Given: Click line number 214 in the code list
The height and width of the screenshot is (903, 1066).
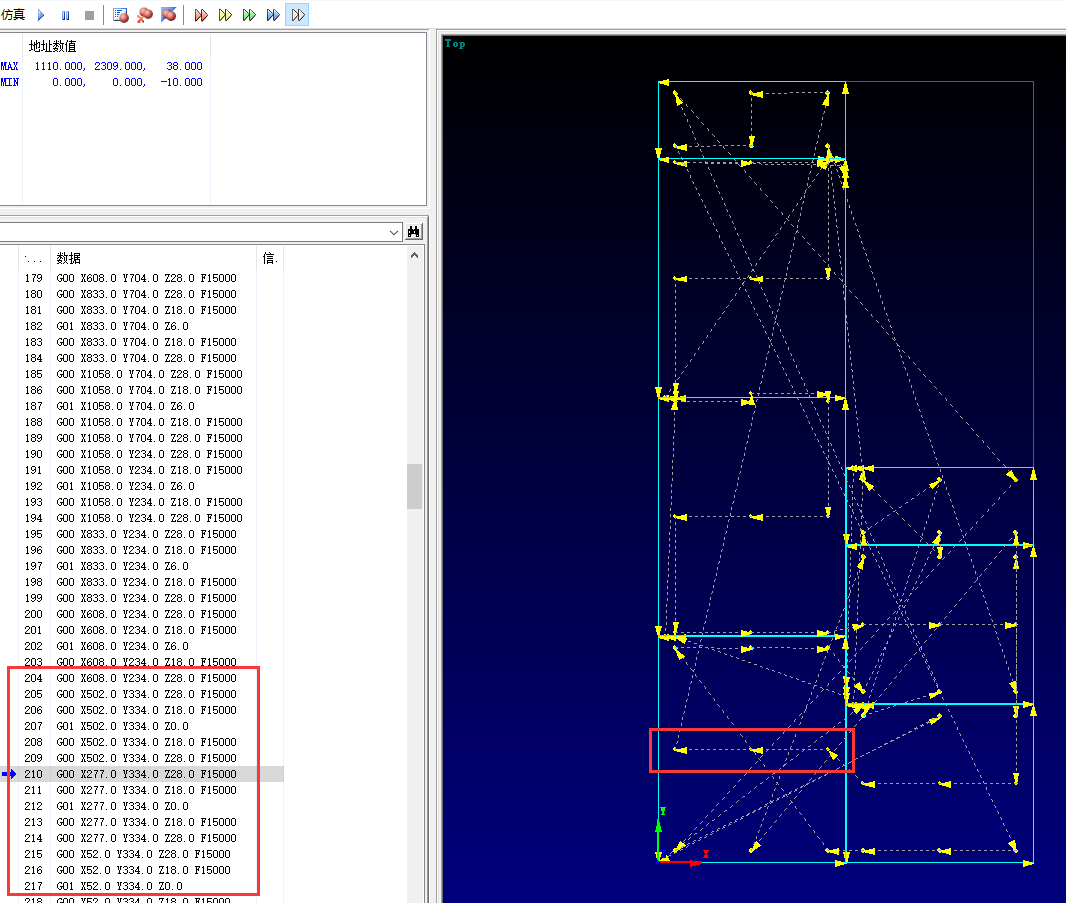Looking at the screenshot, I should [33, 838].
